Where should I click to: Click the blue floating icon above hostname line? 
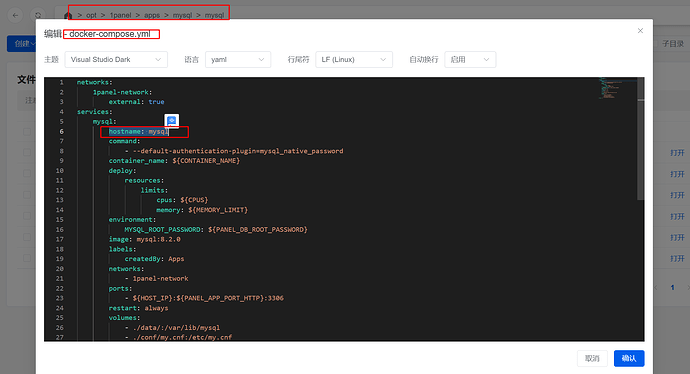point(172,120)
